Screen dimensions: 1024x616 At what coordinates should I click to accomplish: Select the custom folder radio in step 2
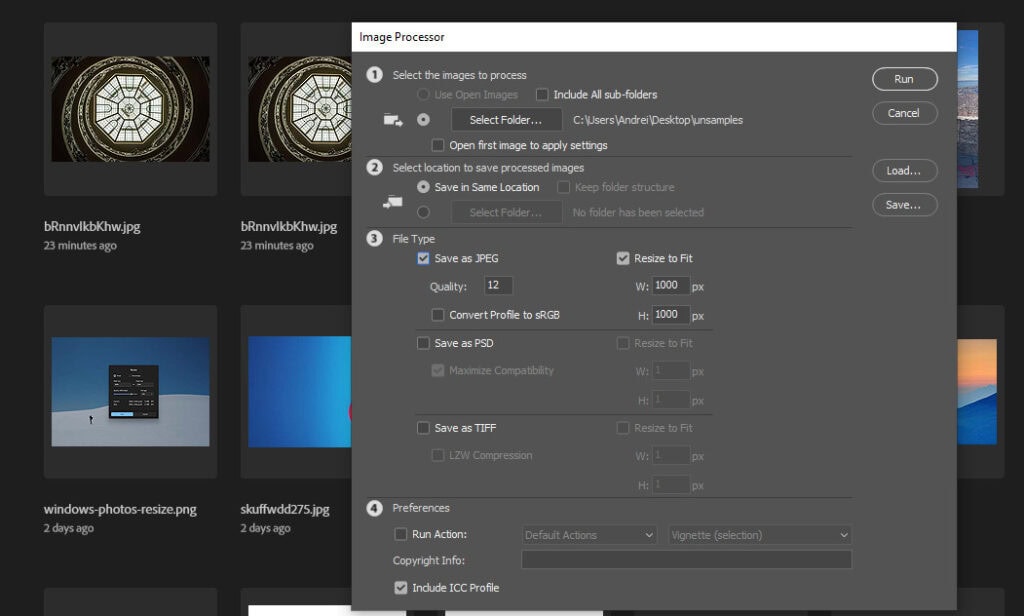click(x=425, y=211)
